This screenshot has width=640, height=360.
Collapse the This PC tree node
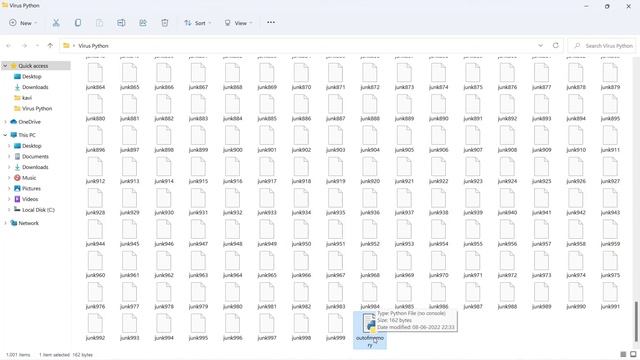(5, 135)
